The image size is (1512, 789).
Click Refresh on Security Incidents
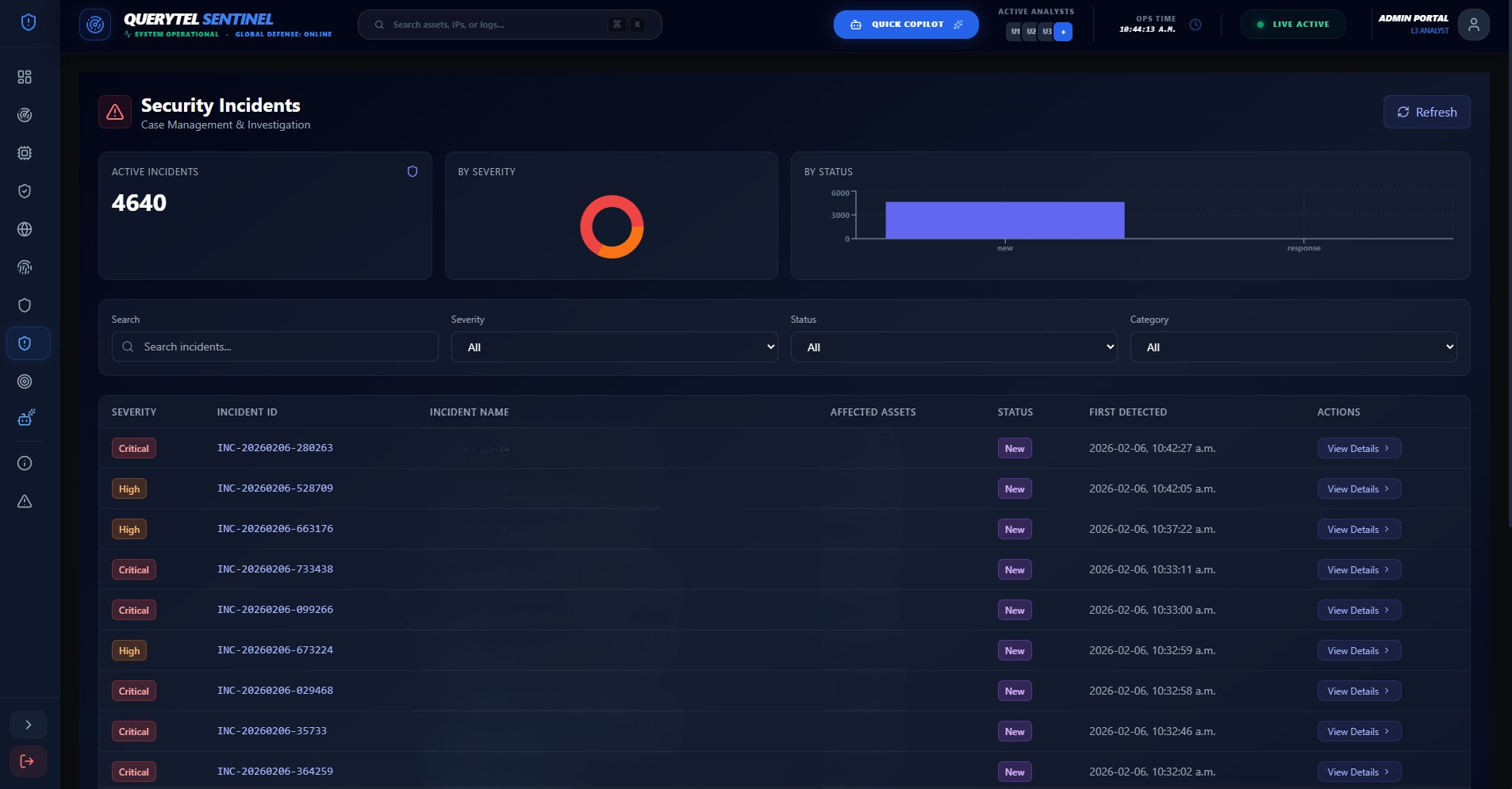point(1427,112)
